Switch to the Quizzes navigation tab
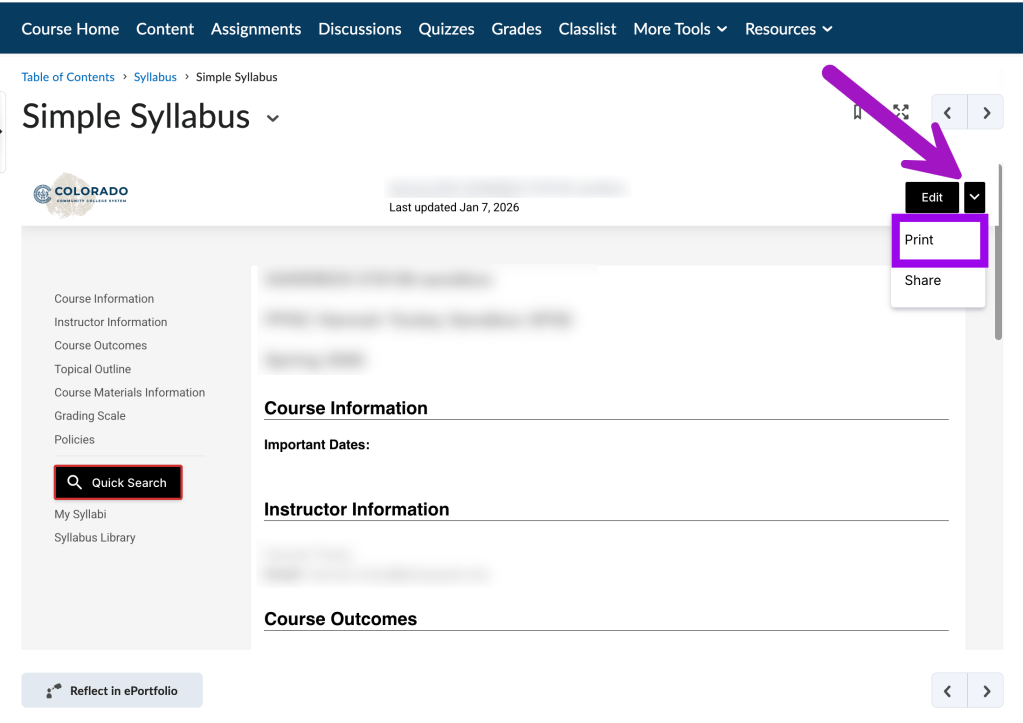 click(x=446, y=28)
